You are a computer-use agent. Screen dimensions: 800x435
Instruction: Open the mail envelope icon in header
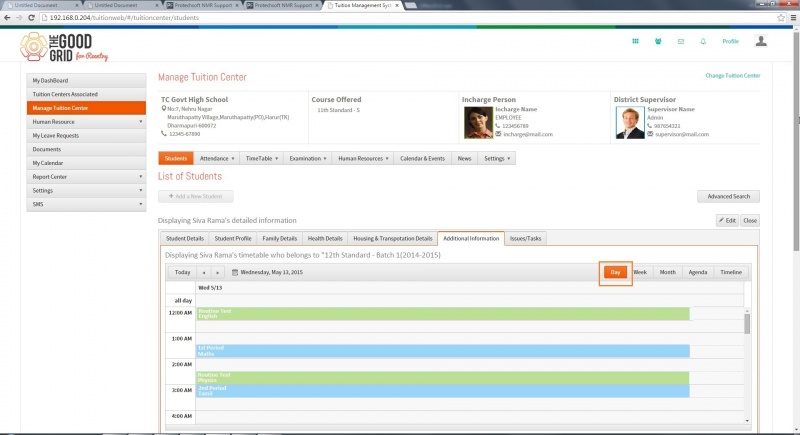click(x=681, y=41)
